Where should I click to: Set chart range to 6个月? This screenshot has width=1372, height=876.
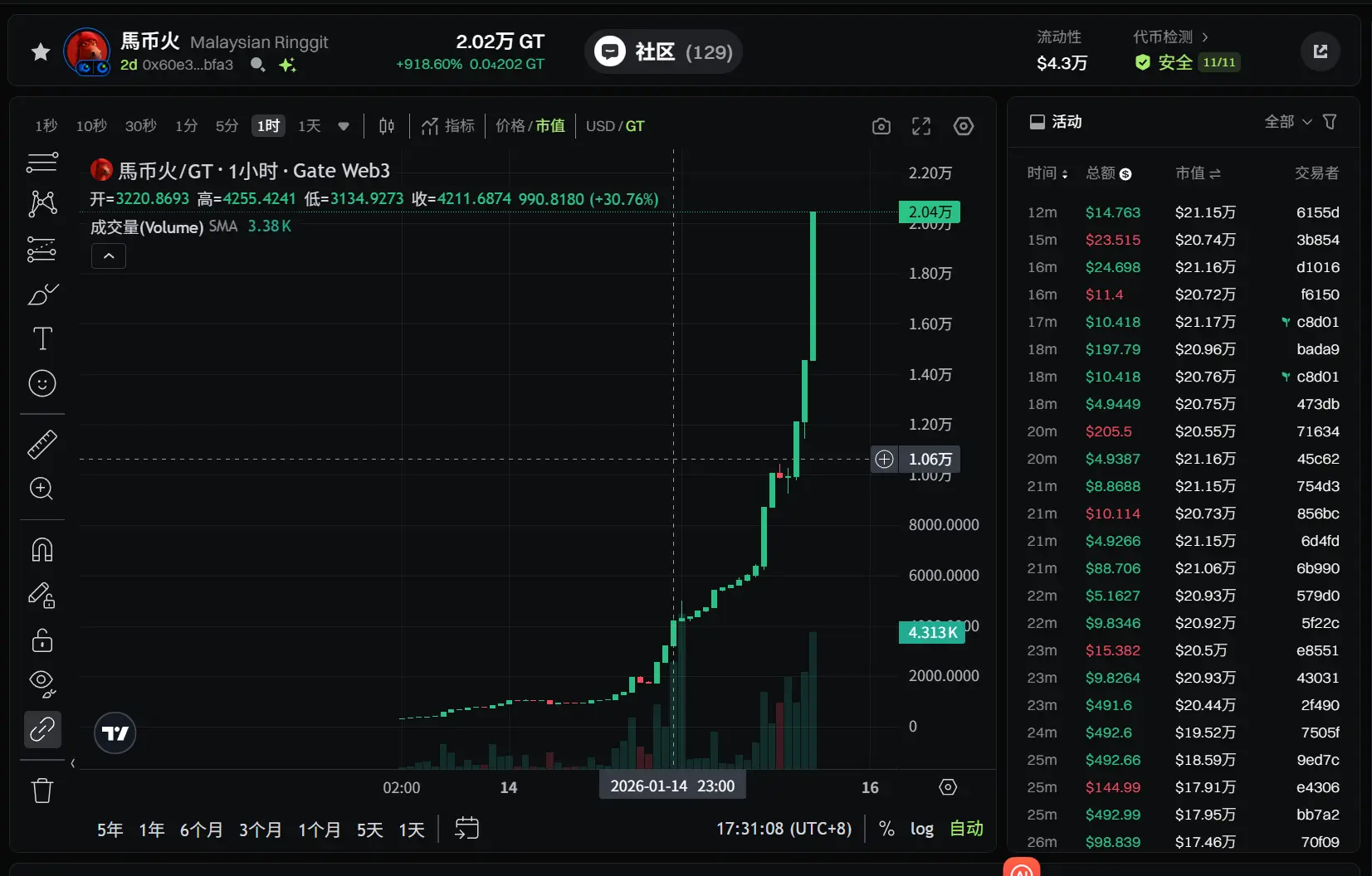202,830
